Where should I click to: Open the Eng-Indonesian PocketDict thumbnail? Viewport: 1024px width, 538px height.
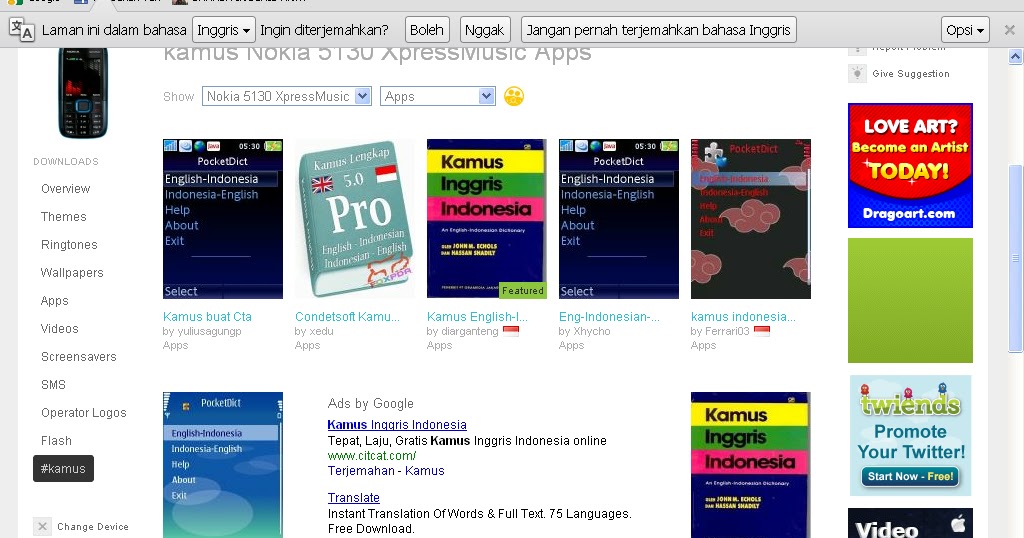(x=618, y=219)
